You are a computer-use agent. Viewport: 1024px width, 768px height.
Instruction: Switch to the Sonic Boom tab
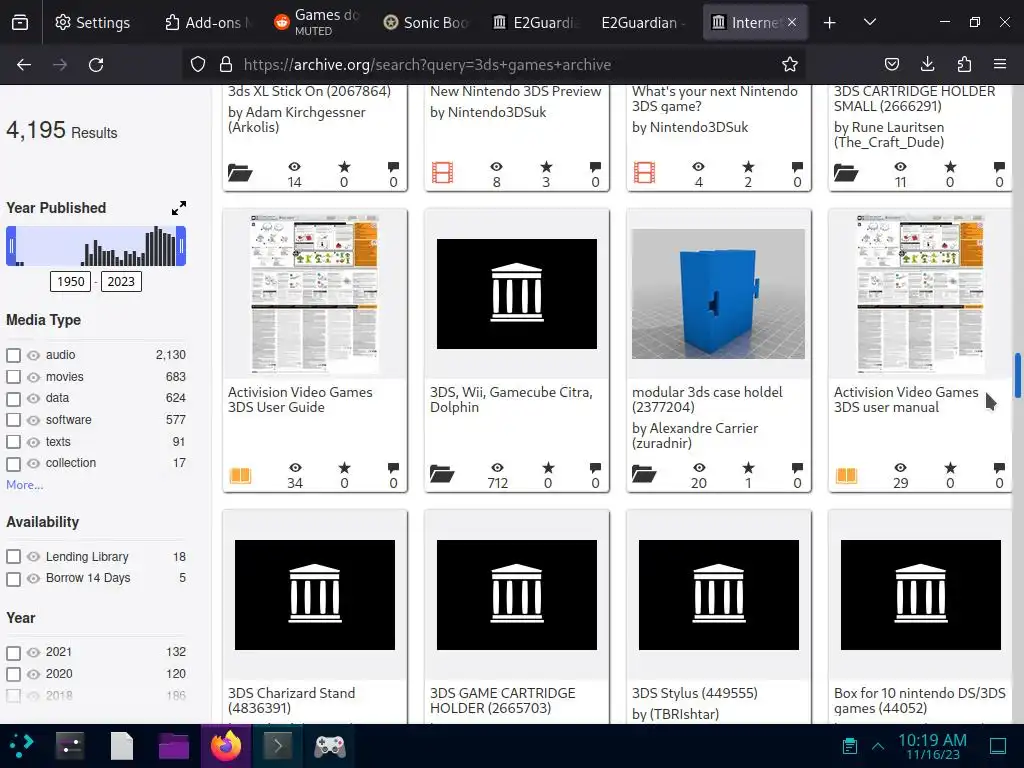tap(426, 23)
